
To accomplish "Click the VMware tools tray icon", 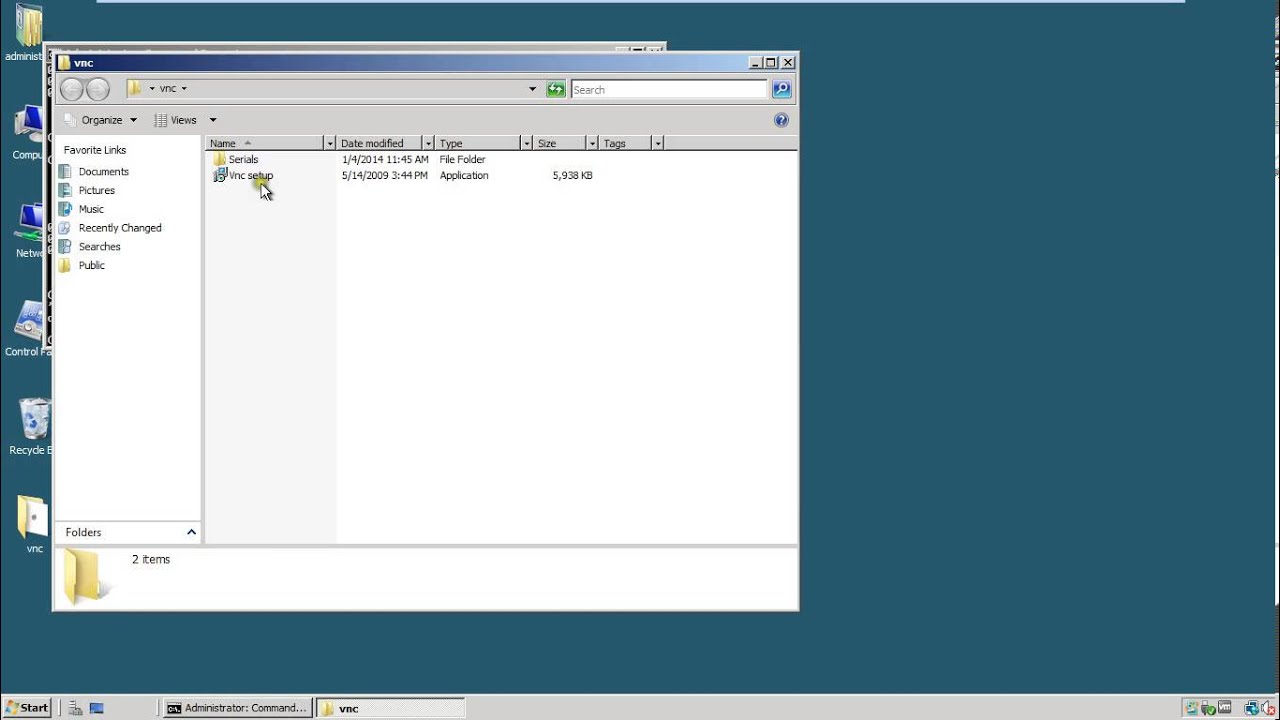I will 1225,708.
